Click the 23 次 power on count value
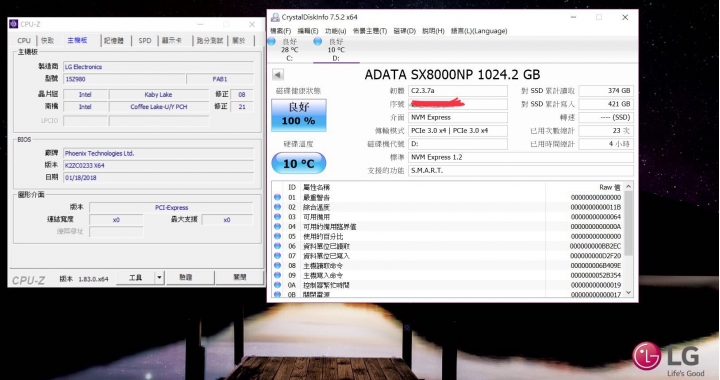The width and height of the screenshot is (720, 380). [x=606, y=131]
